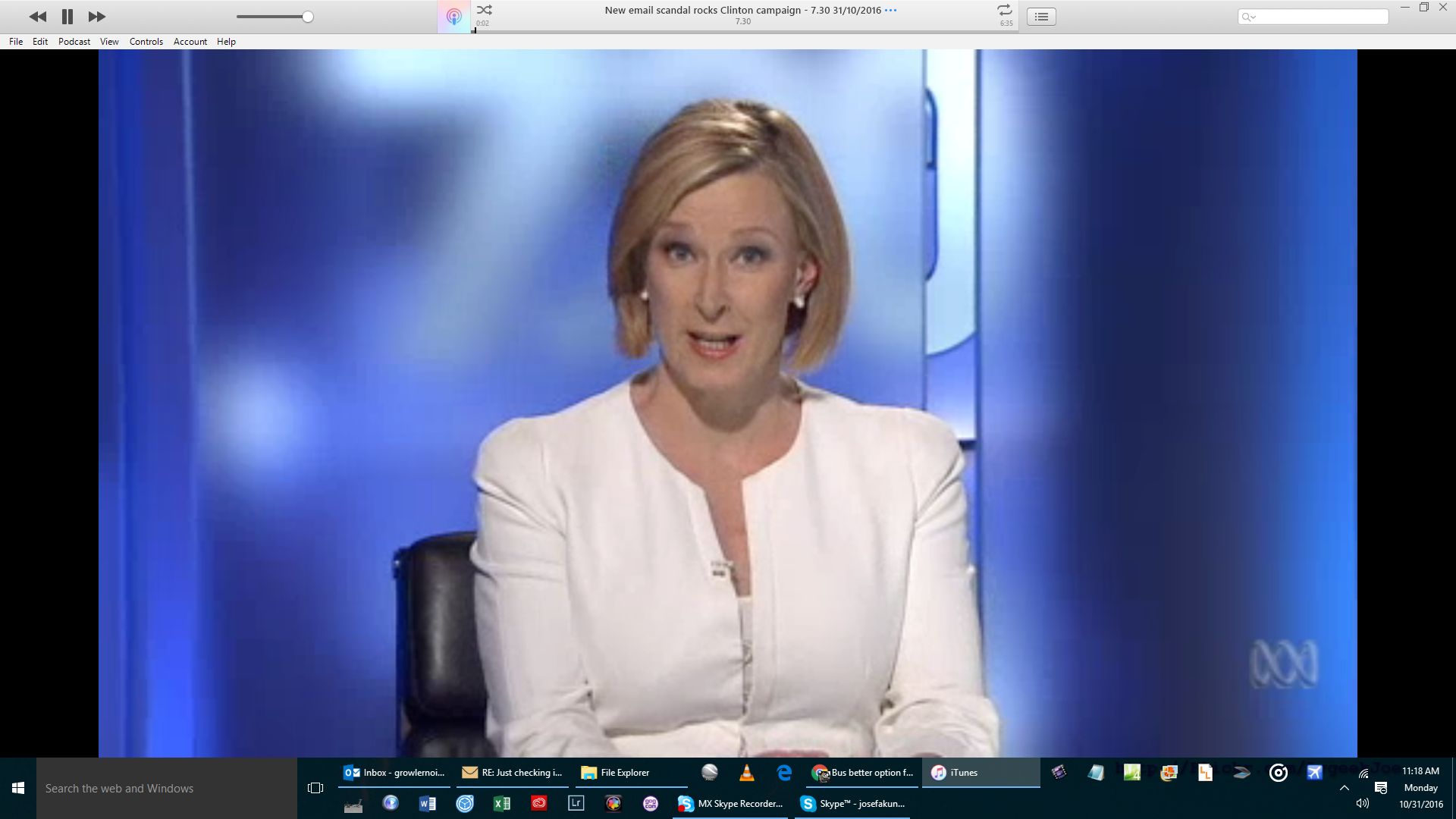Skip back with the rewind button

[x=37, y=17]
